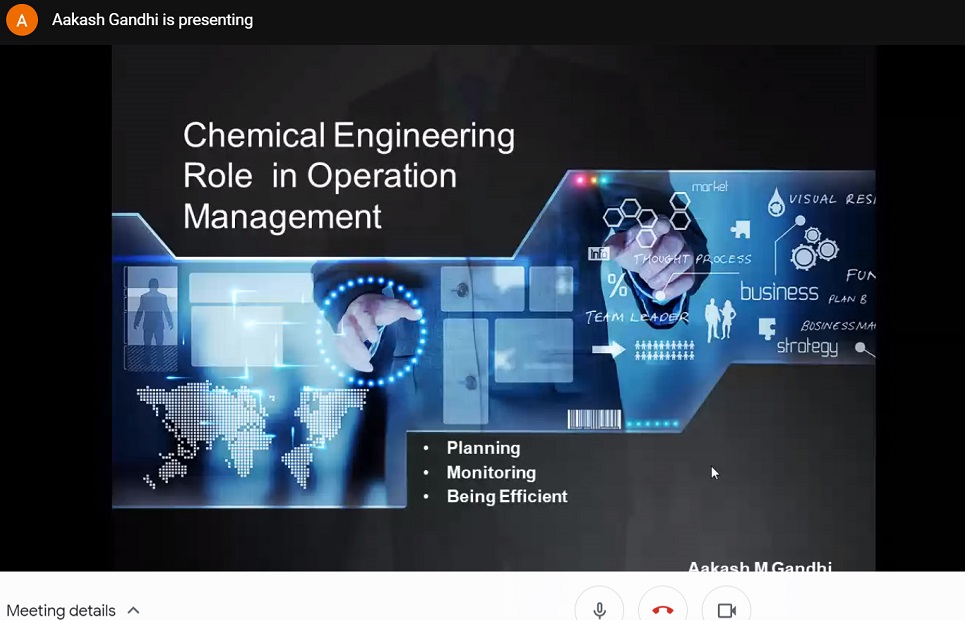The image size is (968, 620).
Task: Click the orange presenter avatar A
Action: (22, 20)
